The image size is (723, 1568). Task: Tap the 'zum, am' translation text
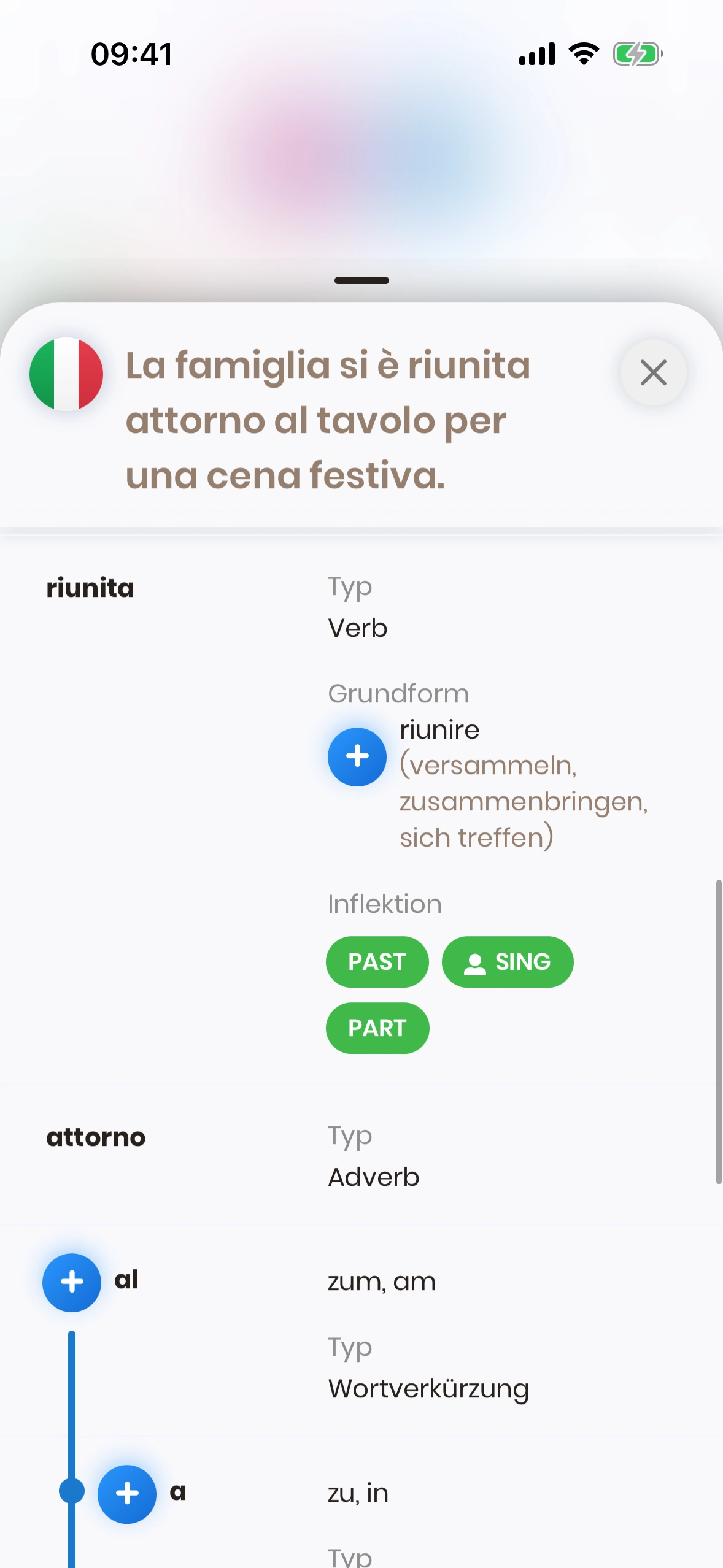pyautogui.click(x=381, y=1282)
